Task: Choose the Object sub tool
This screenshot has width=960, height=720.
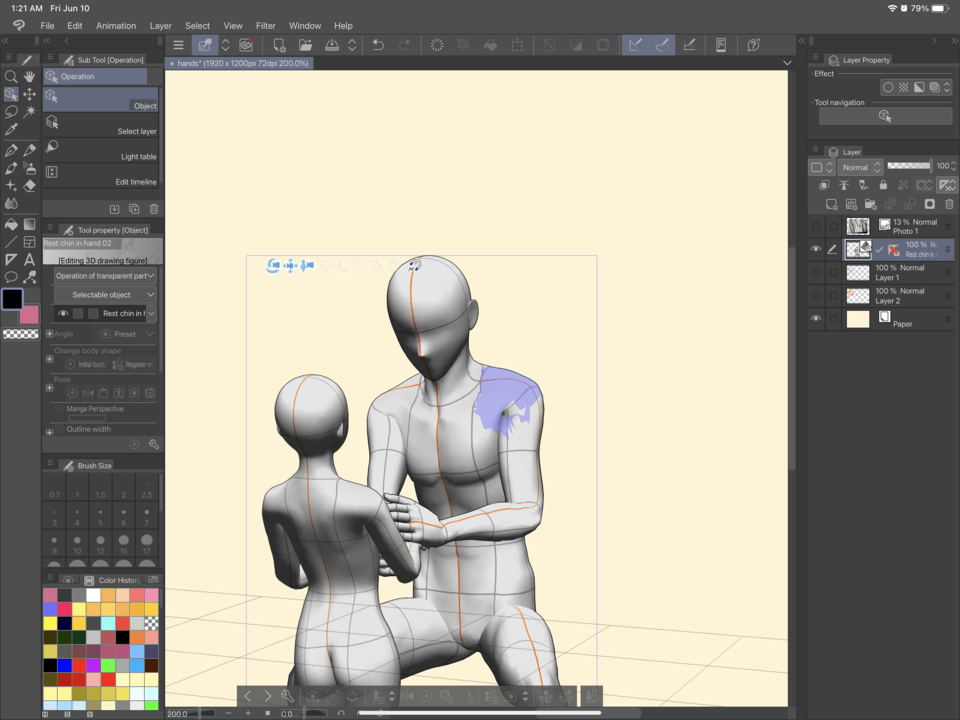Action: coord(101,99)
